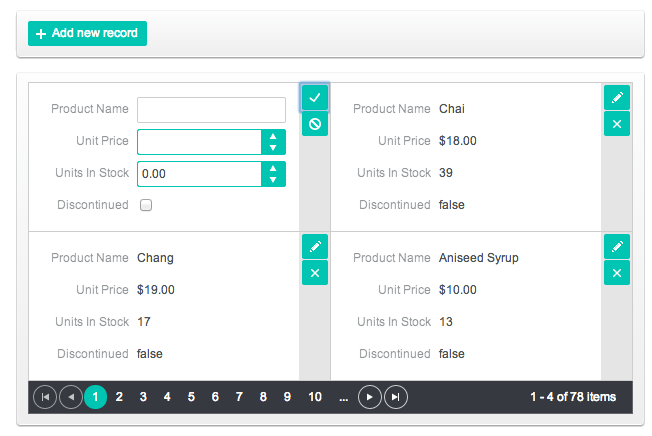Edit the Chai product record
Image resolution: width=652 pixels, height=436 pixels.
tap(617, 97)
